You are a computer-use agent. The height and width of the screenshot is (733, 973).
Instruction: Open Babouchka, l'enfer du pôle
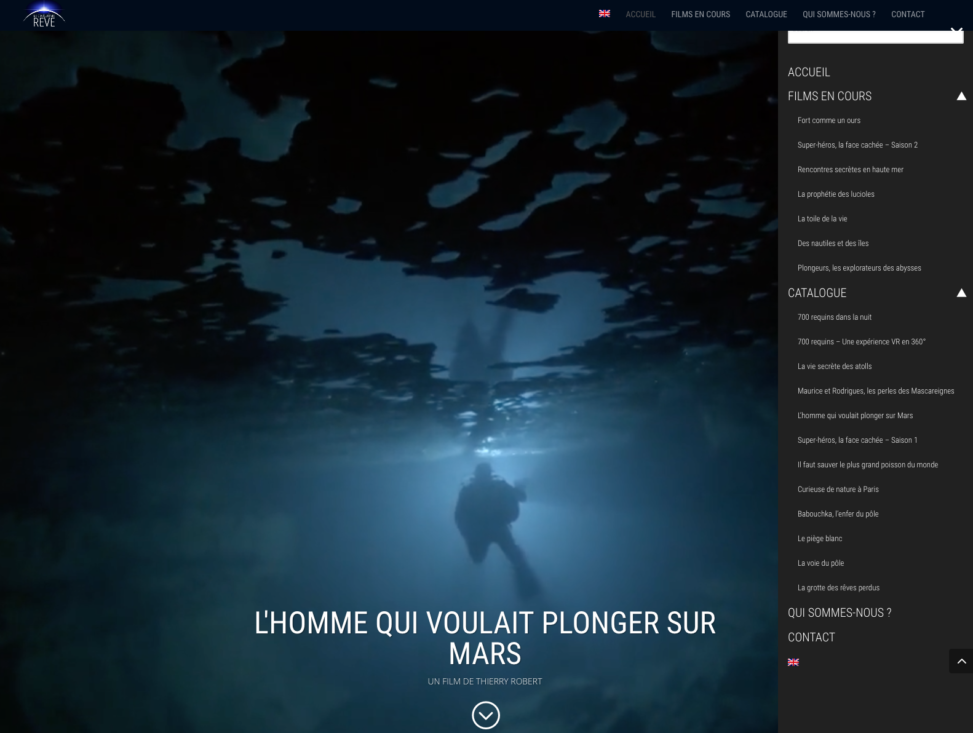click(838, 514)
